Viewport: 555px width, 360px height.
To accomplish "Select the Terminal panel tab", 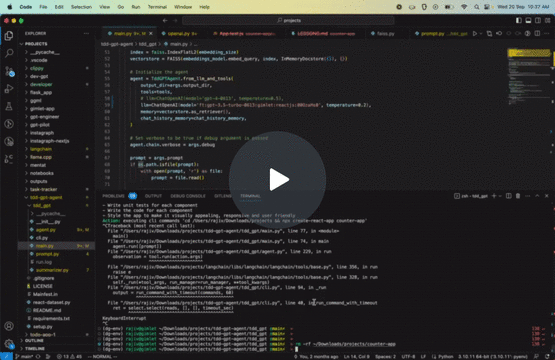I will [x=250, y=196].
